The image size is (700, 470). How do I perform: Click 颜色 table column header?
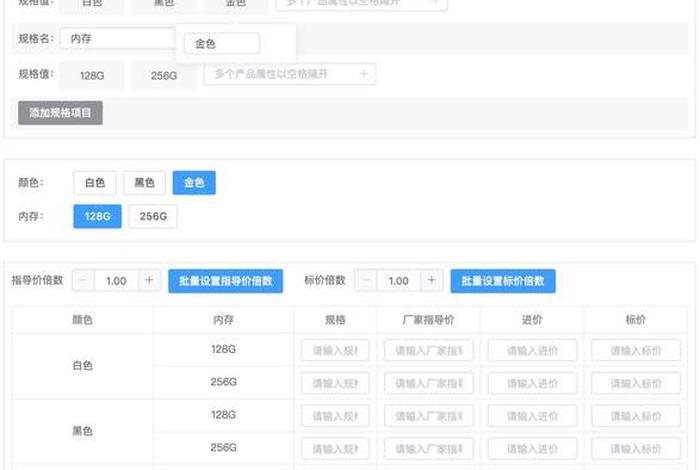(x=83, y=320)
